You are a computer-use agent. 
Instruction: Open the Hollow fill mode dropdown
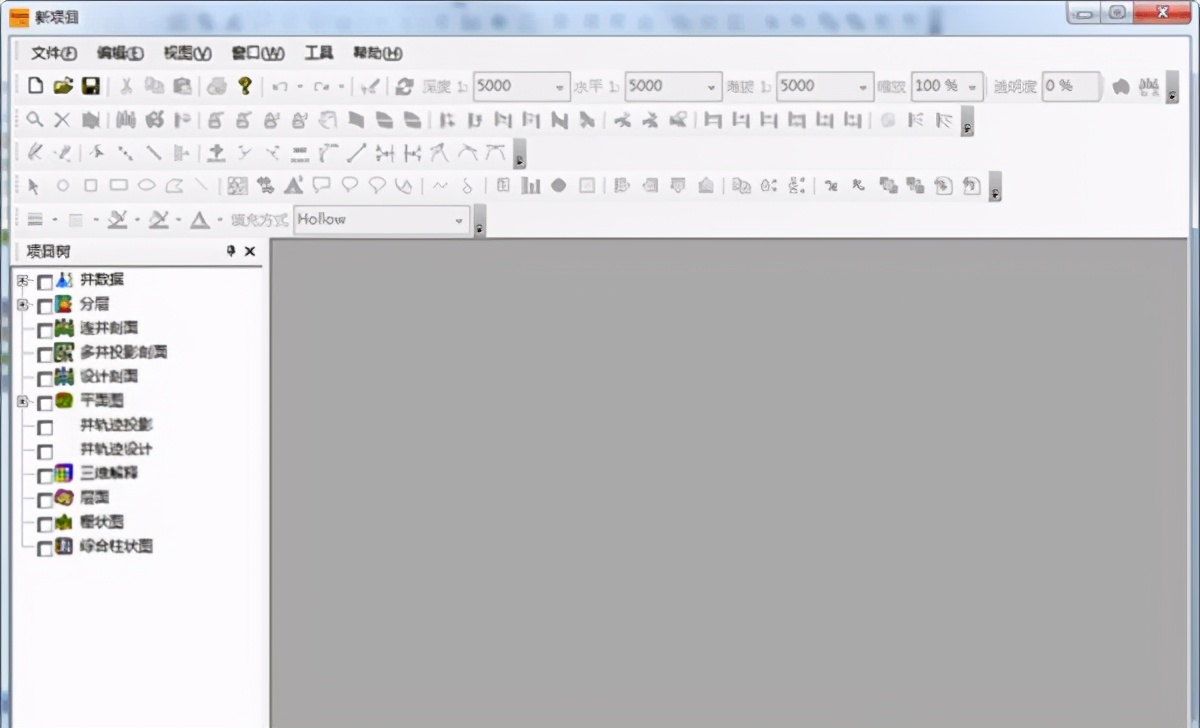pyautogui.click(x=460, y=220)
